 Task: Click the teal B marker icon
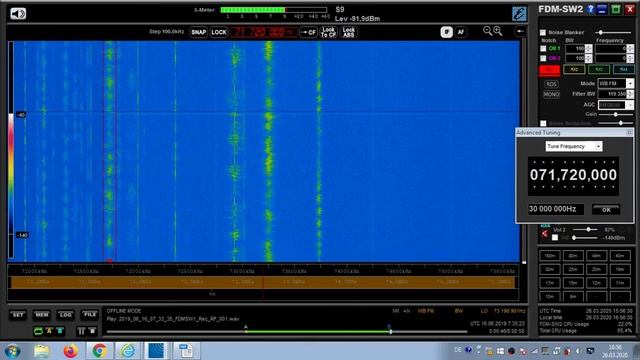60,331
